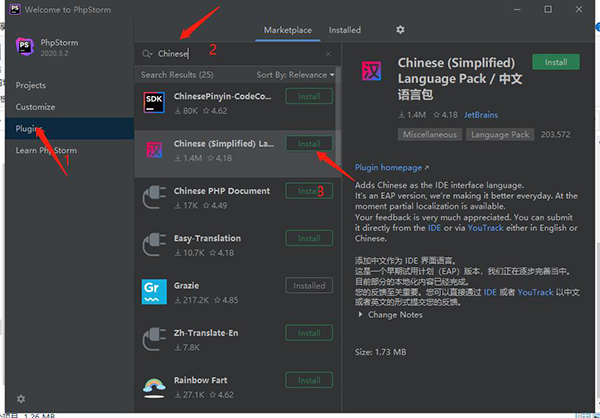600x418 pixels.
Task: Click PhpStorm version 2020.3.2 label
Action: click(x=54, y=53)
